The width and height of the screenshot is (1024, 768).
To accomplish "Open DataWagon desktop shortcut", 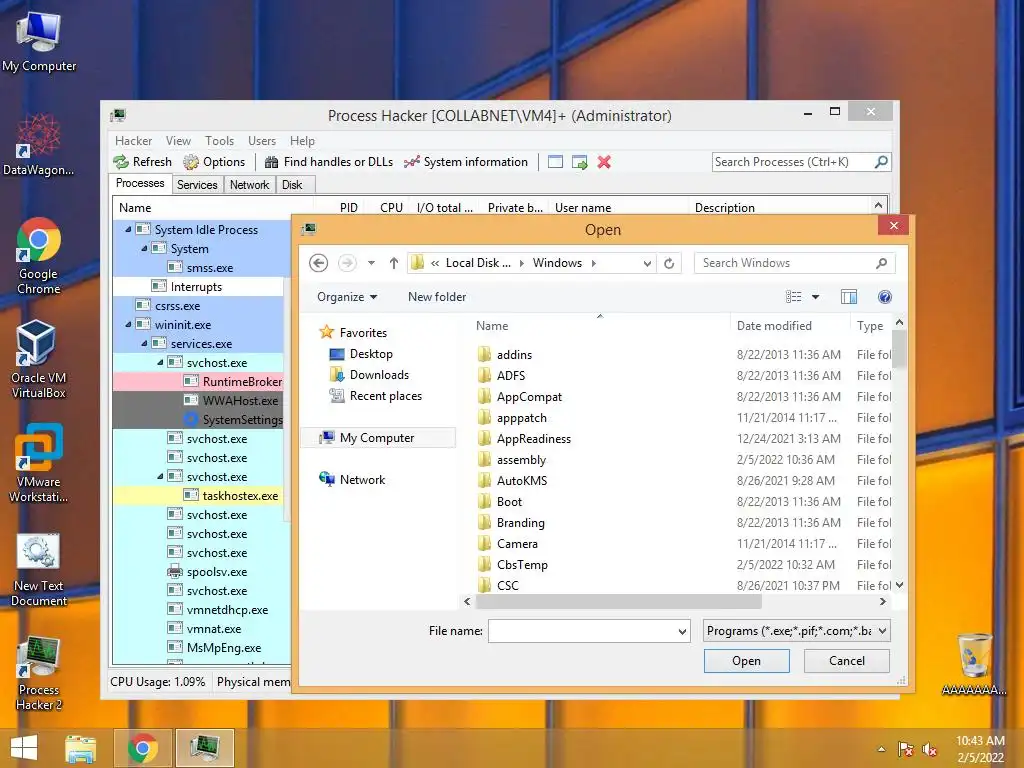I will point(39,144).
